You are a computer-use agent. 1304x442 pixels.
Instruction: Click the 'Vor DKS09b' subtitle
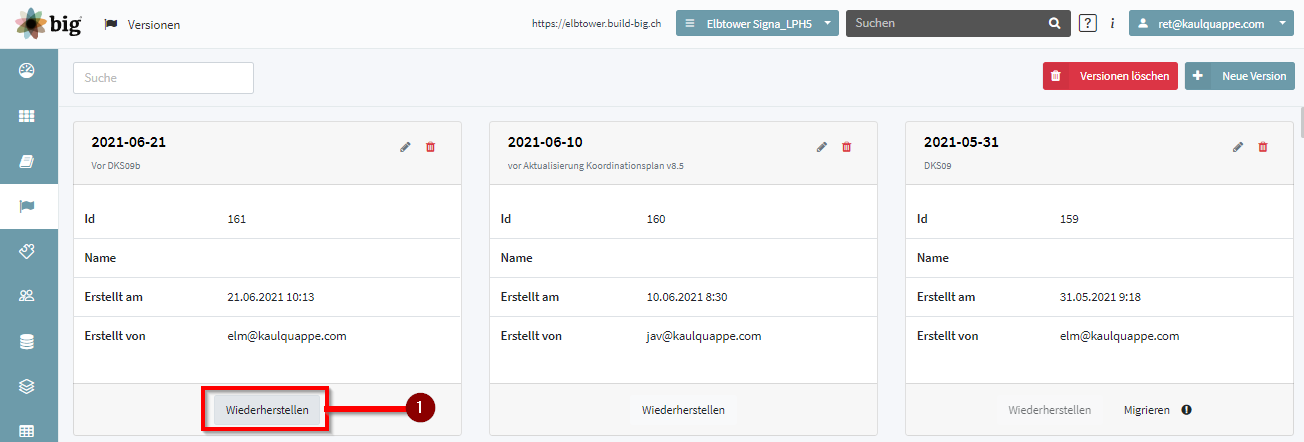pyautogui.click(x=116, y=166)
